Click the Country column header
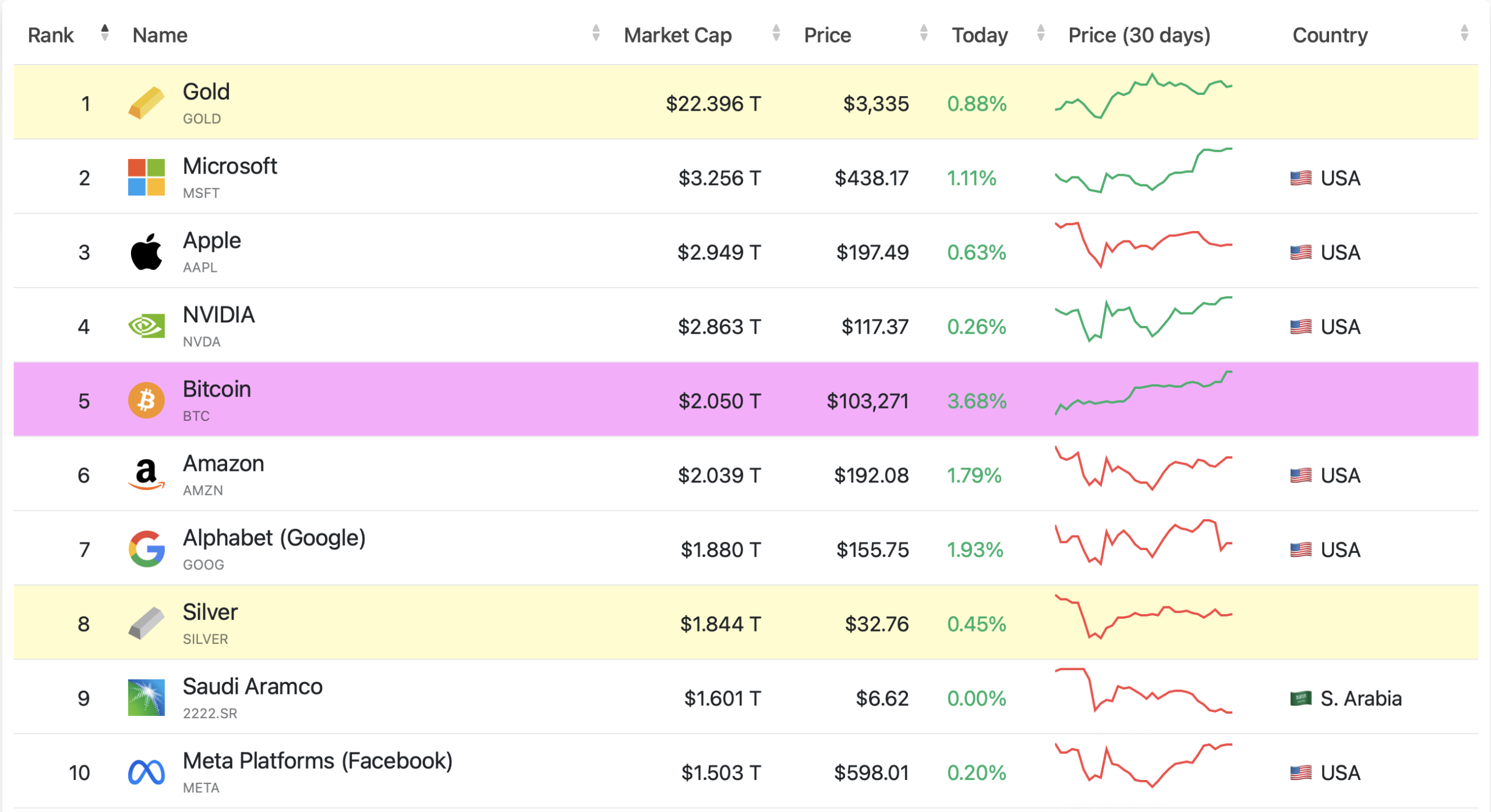The width and height of the screenshot is (1491, 812). (1330, 35)
